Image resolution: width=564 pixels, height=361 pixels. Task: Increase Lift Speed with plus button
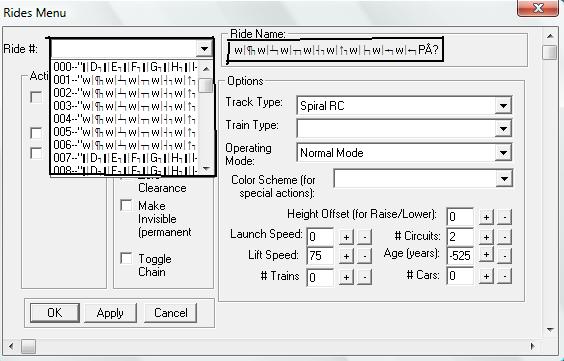pos(346,256)
